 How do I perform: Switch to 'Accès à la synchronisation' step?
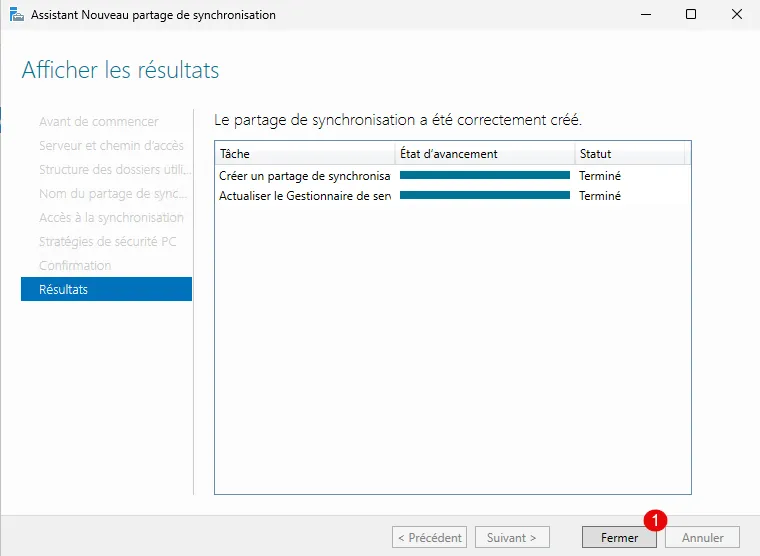pos(111,218)
